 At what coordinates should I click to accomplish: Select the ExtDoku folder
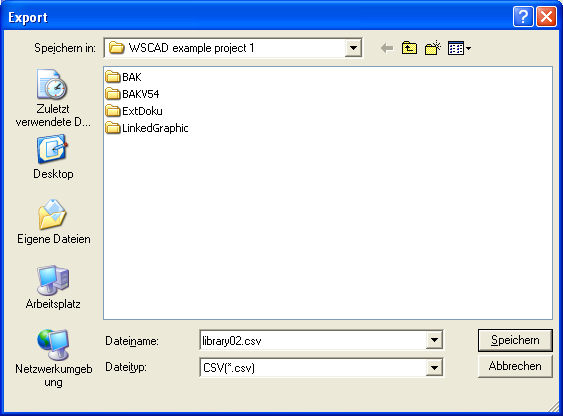(x=134, y=111)
